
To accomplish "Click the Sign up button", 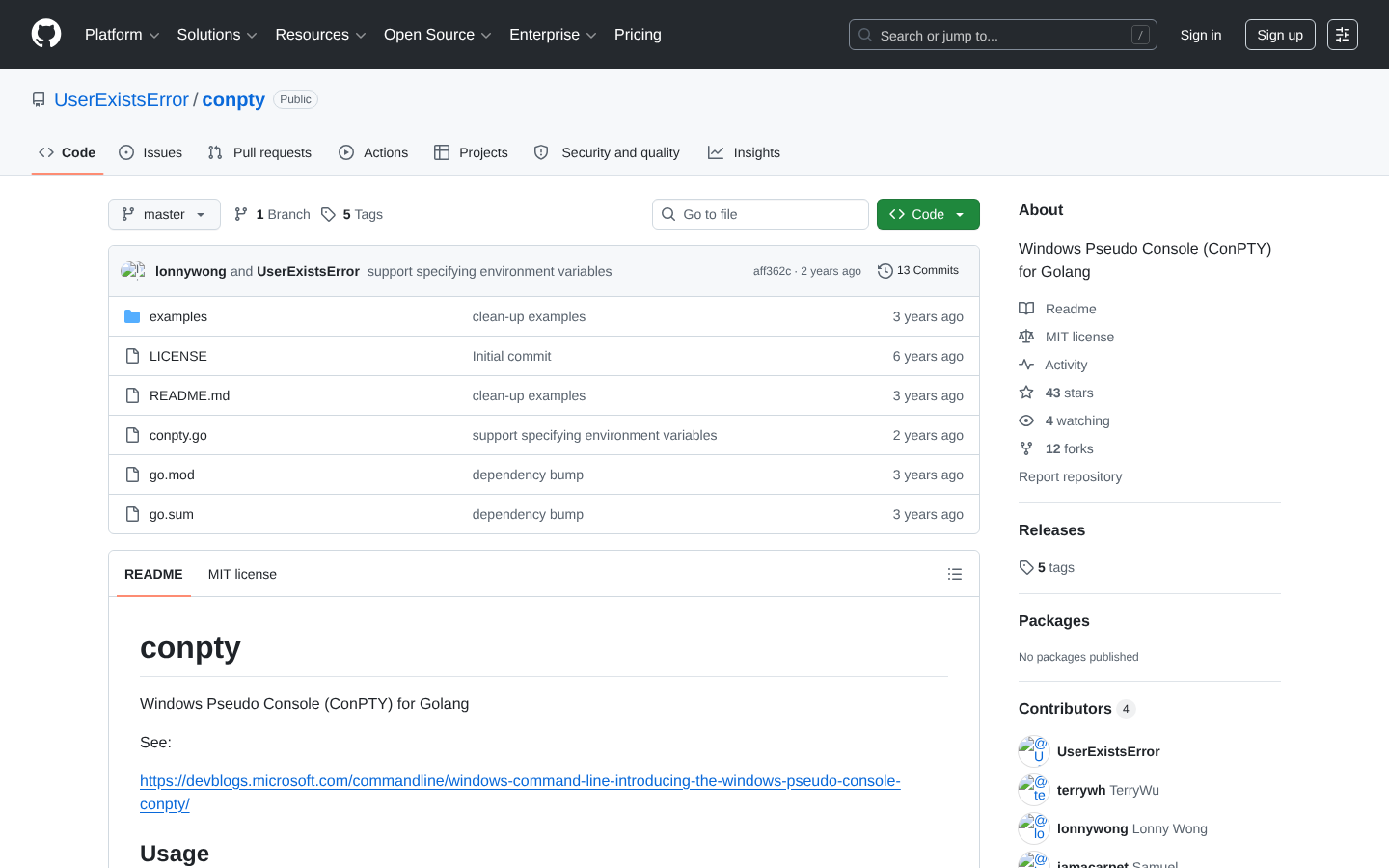I will click(1280, 35).
